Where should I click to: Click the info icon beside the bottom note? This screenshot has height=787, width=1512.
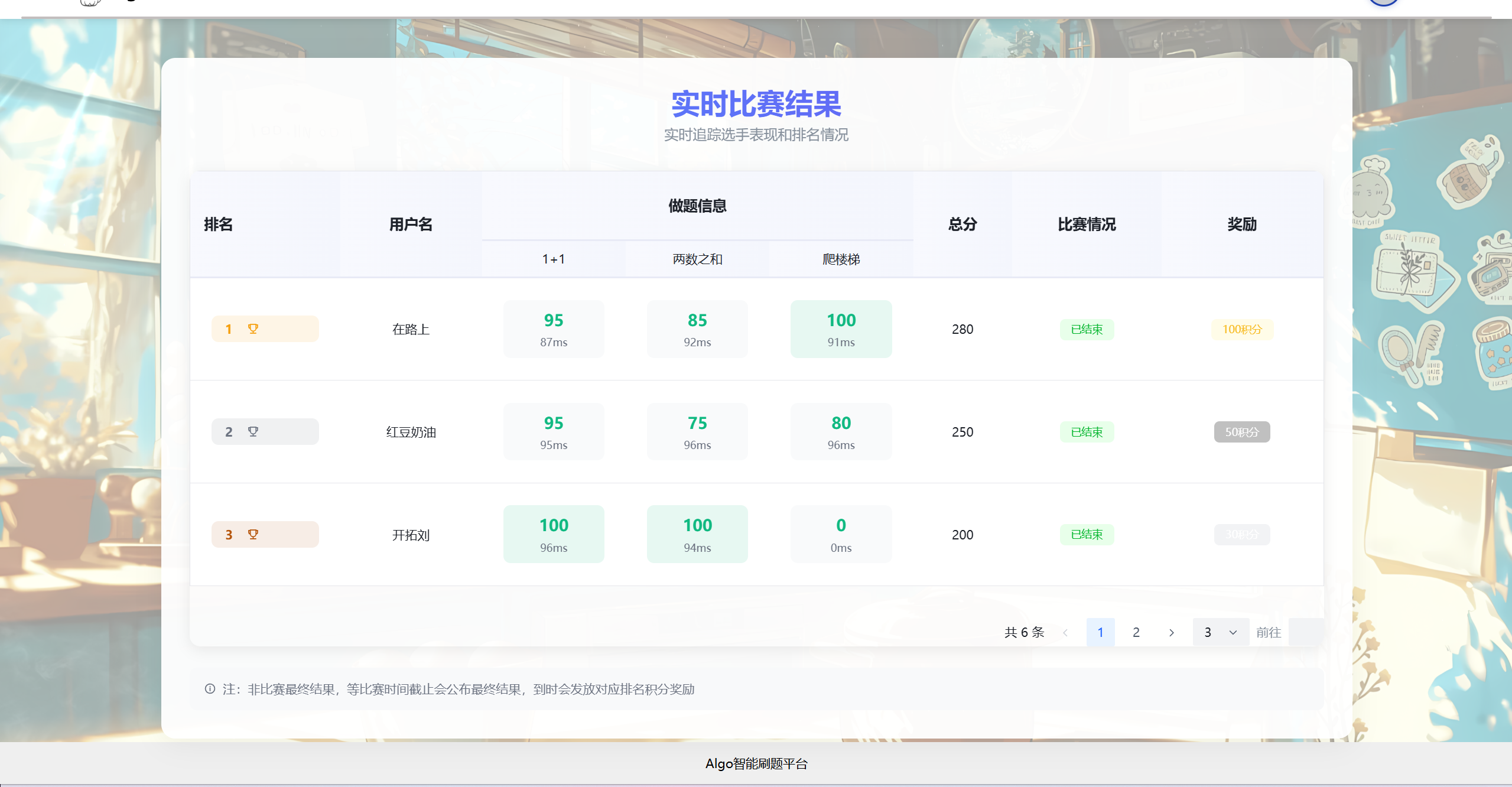(210, 689)
